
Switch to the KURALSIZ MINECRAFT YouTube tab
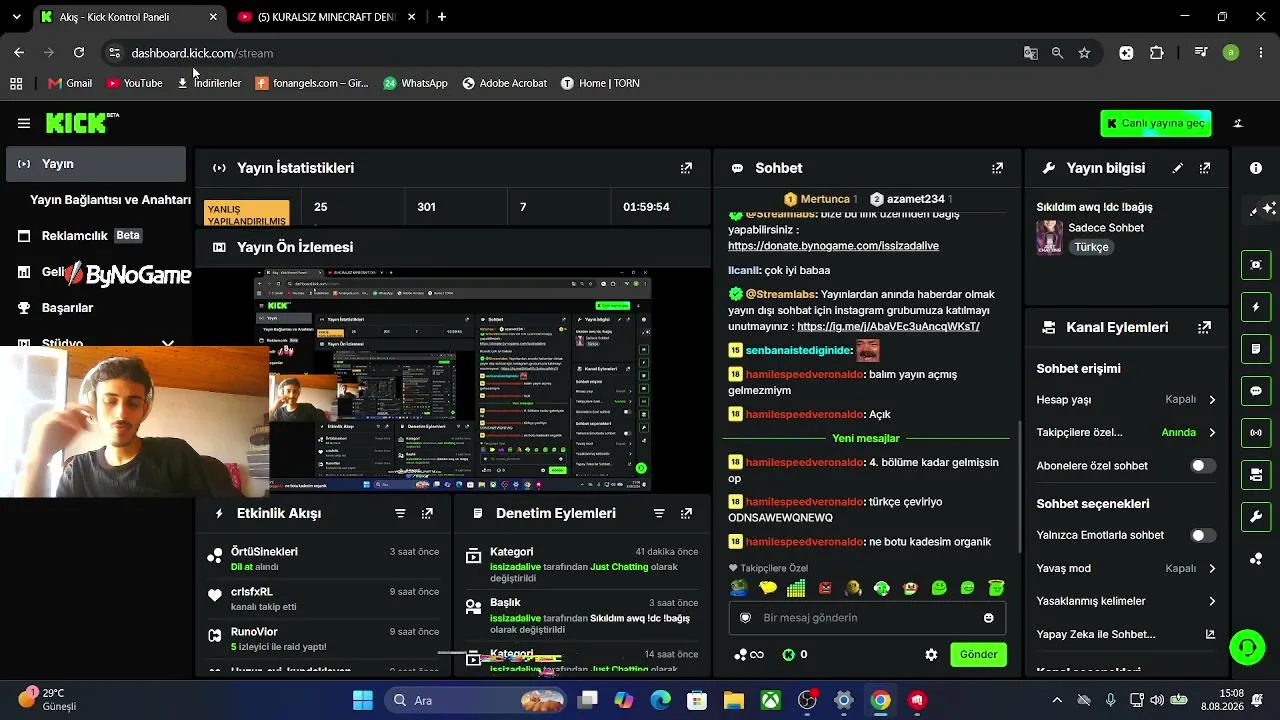[x=327, y=17]
